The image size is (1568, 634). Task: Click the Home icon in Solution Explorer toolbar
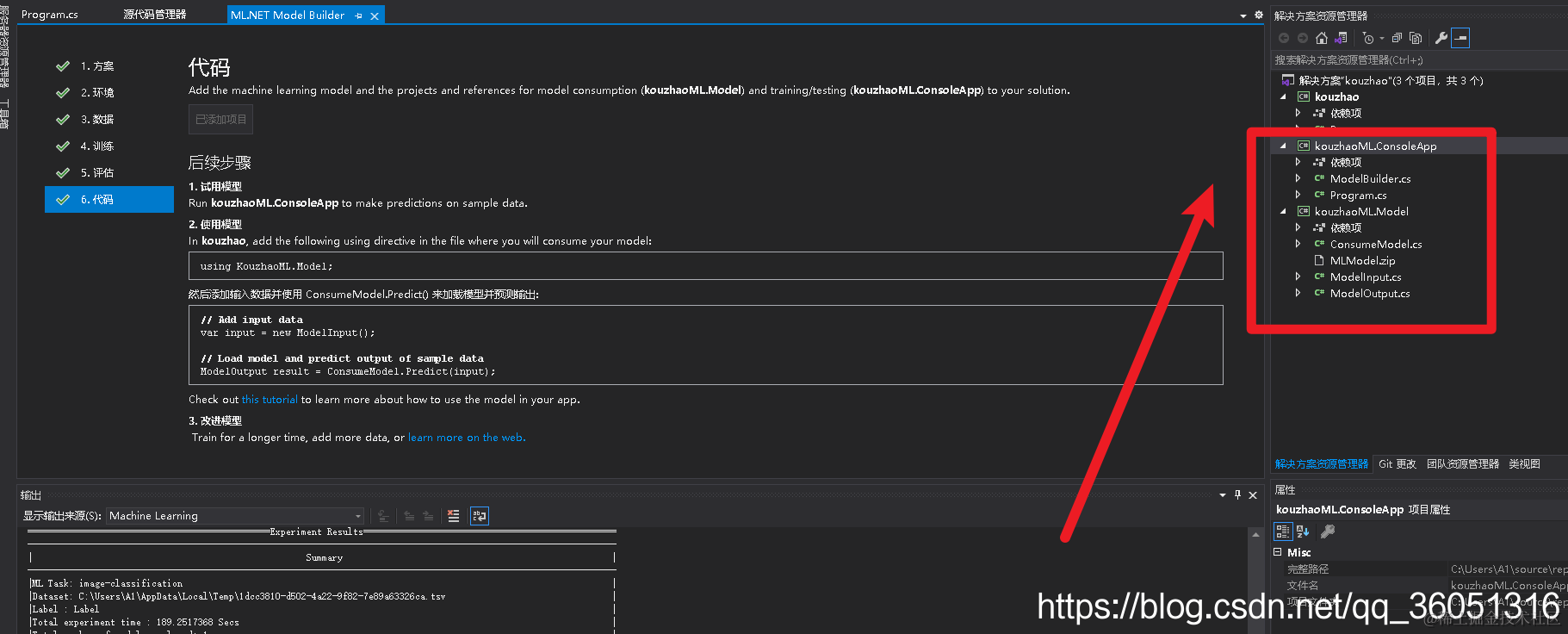click(1322, 38)
